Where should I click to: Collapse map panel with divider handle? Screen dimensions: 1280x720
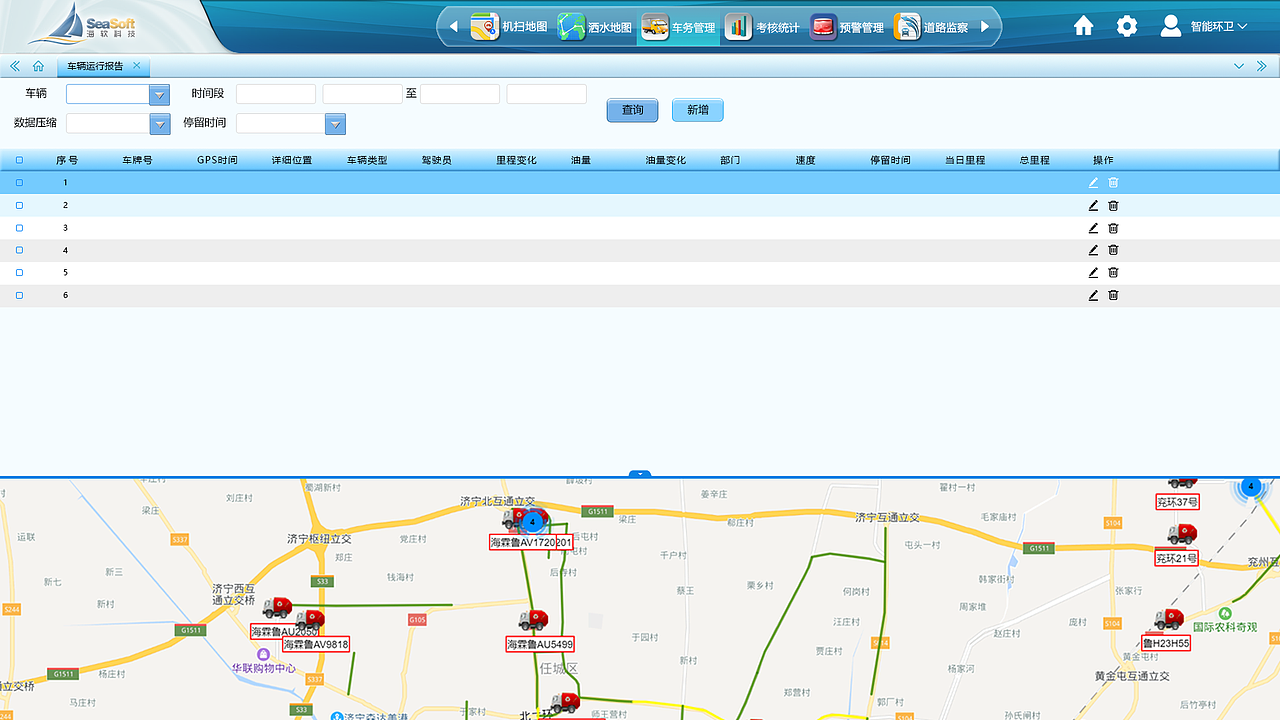[x=640, y=474]
